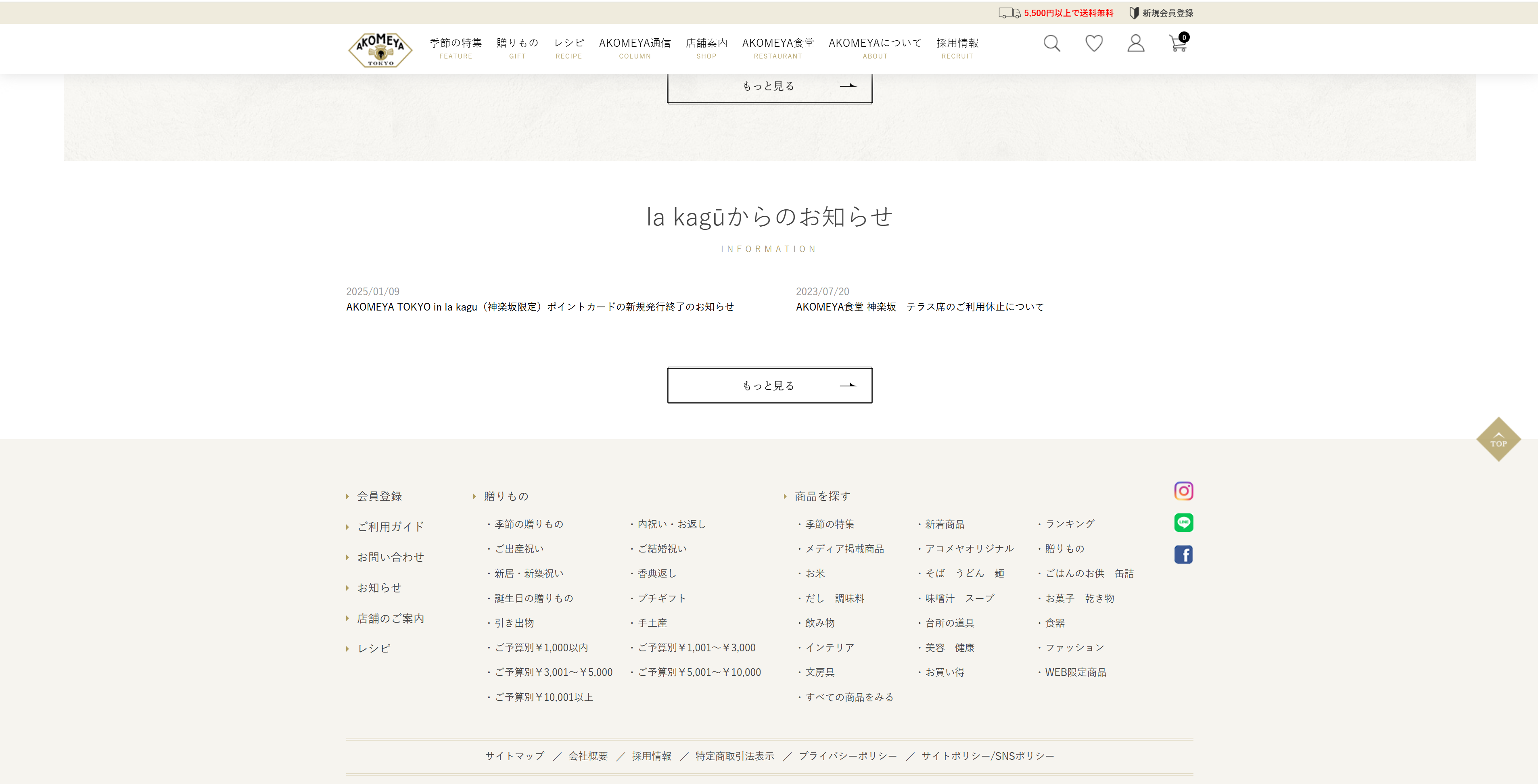
Task: Click the AKOMEYA TOKYO logo
Action: point(380,50)
